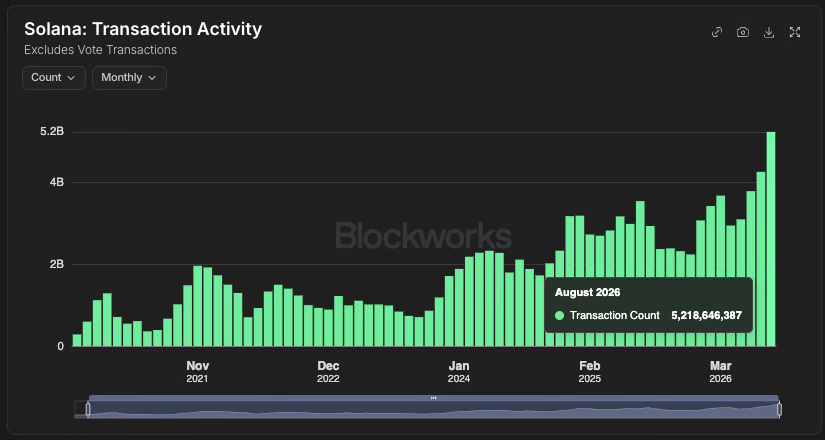
Task: Click the 0 y-axis label
Action: click(61, 346)
